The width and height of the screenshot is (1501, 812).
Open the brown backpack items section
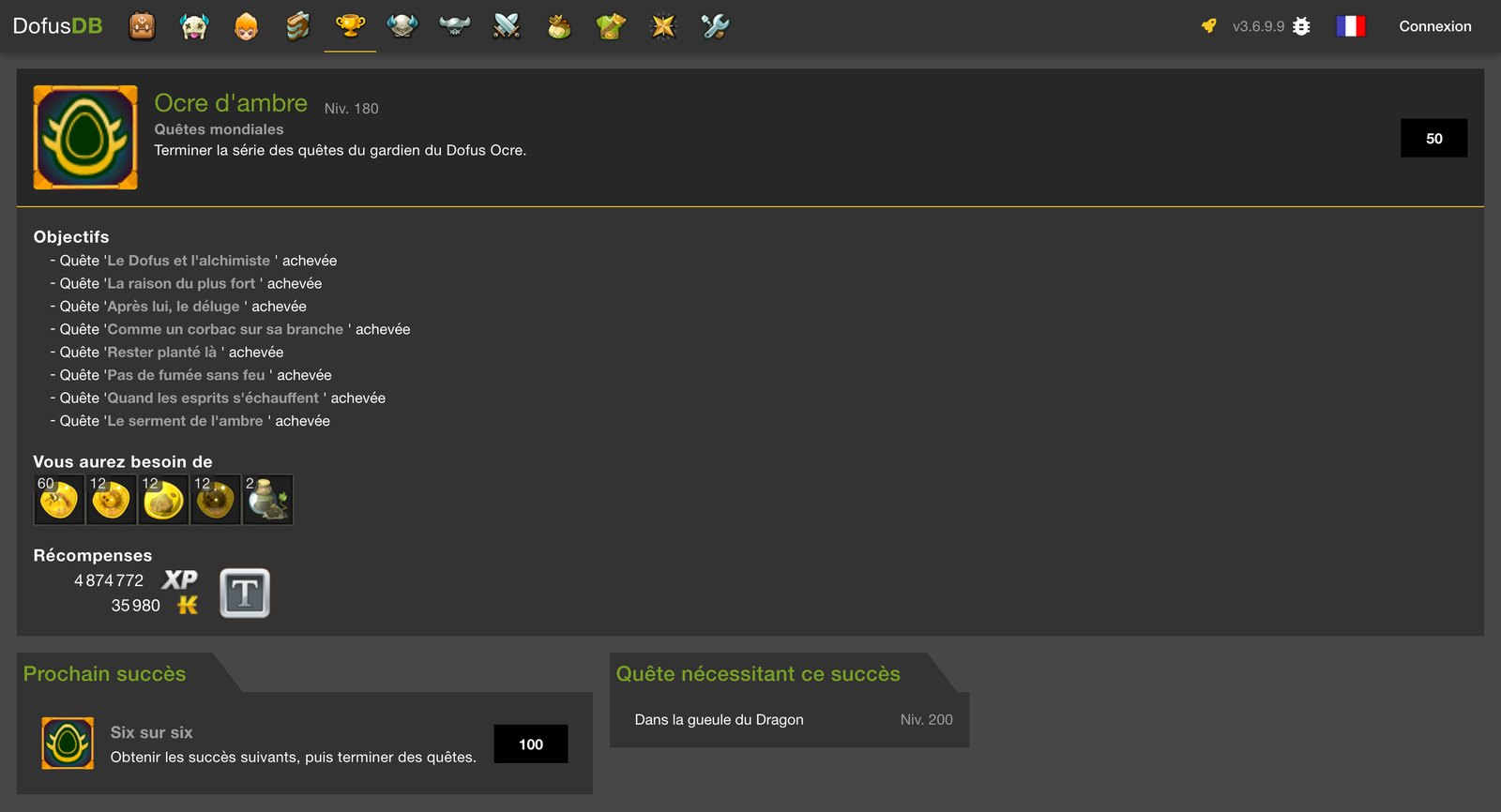coord(143,26)
